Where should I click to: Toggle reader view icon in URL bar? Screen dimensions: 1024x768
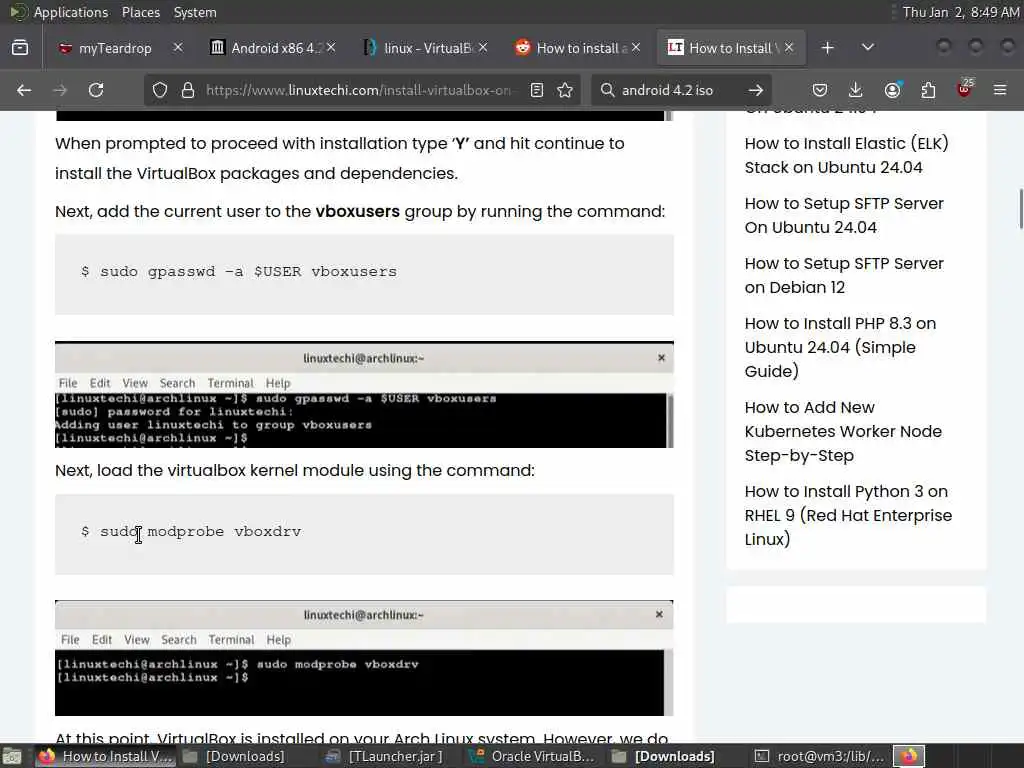(x=537, y=90)
